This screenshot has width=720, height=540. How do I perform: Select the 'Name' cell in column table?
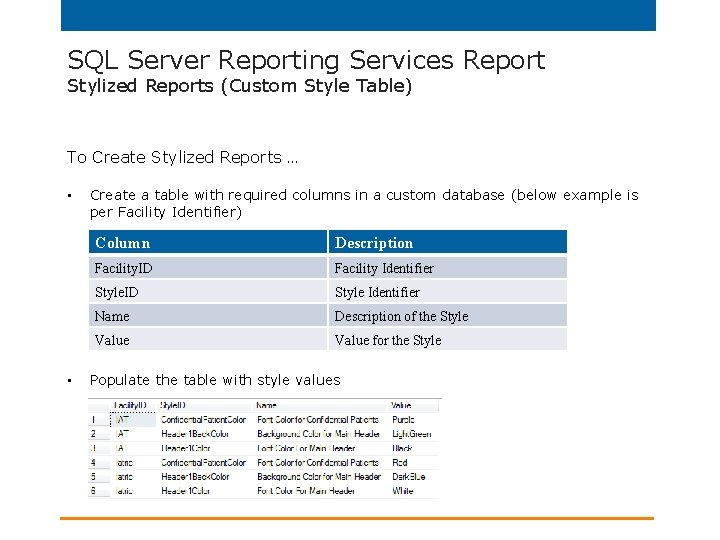tap(208, 316)
